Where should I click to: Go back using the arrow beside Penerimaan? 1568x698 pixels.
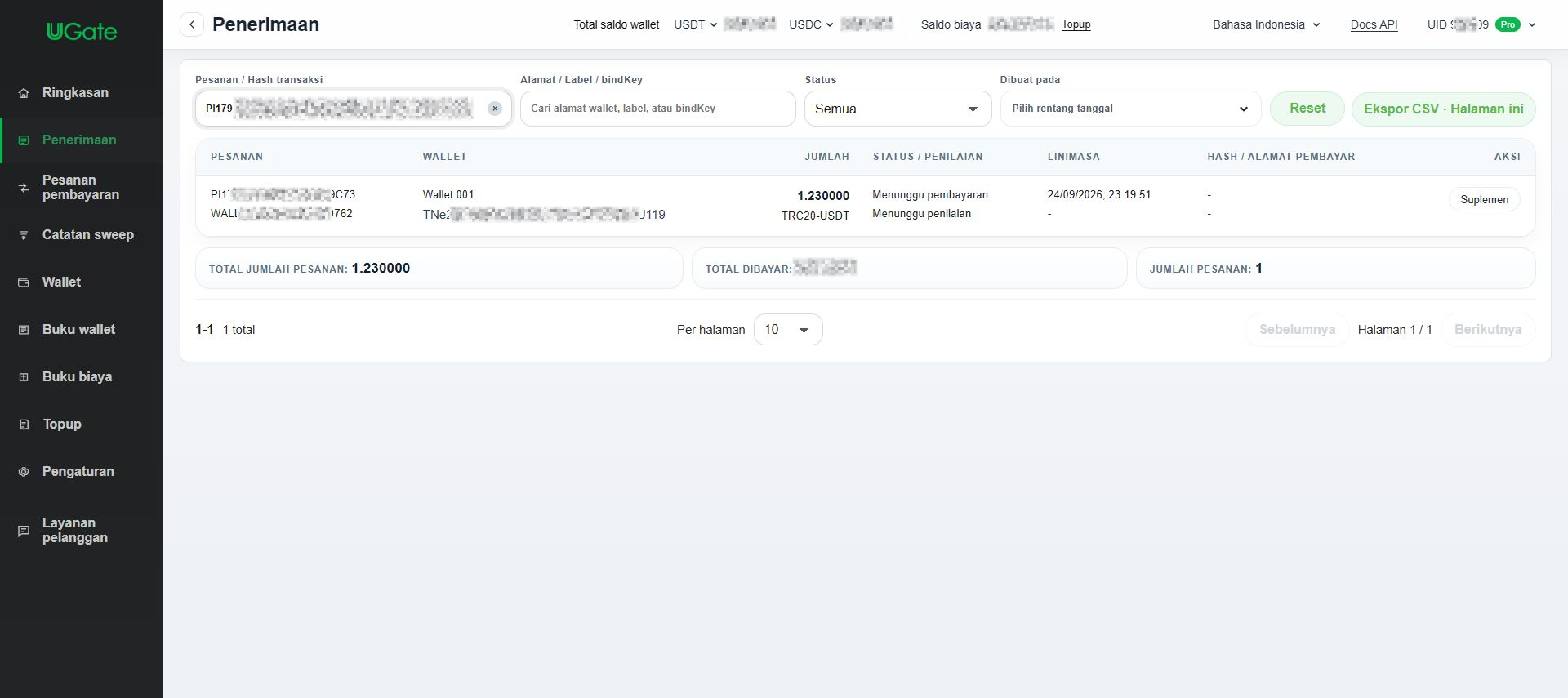coord(192,24)
